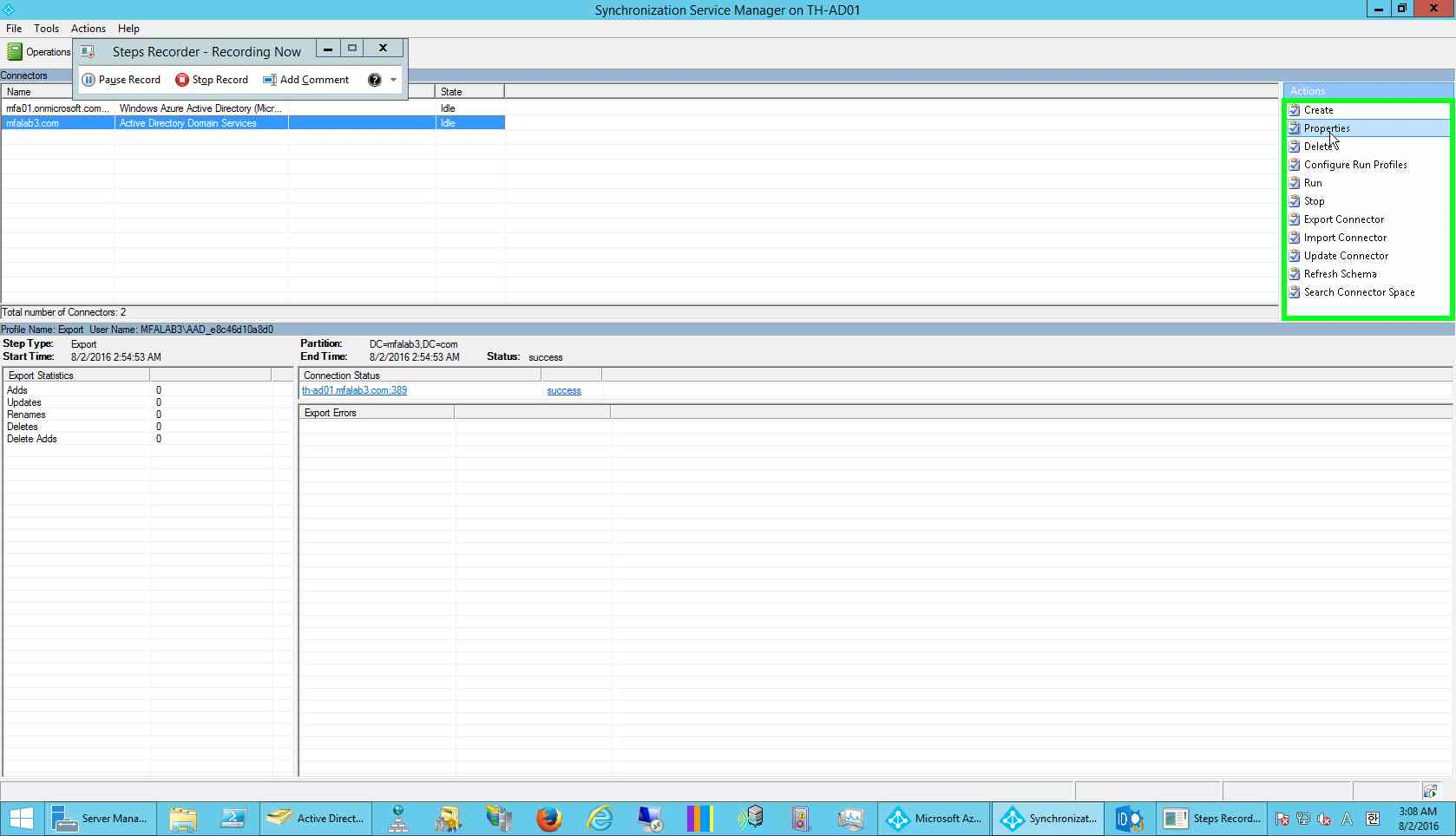Viewport: 1456px width, 836px height.
Task: Open the File menu
Action: click(x=14, y=29)
